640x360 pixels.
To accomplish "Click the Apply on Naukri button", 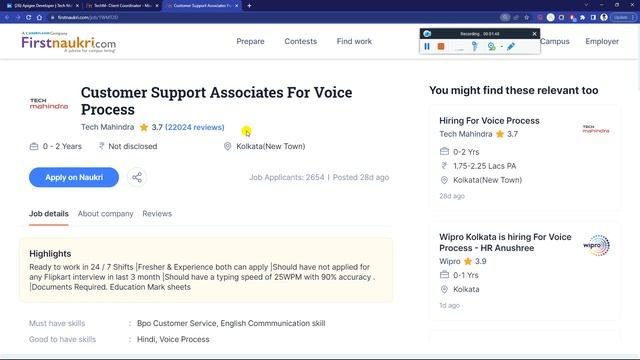I will [x=74, y=177].
